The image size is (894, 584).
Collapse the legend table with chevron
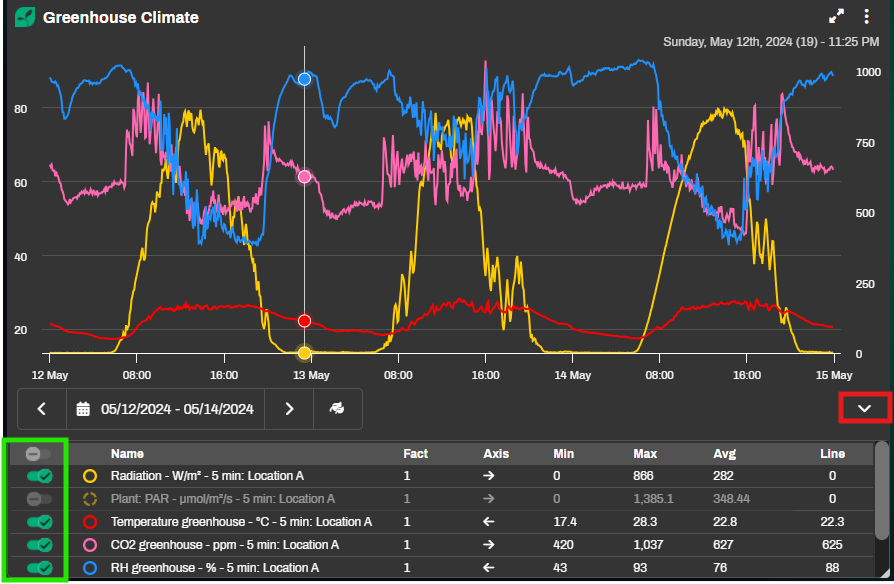pos(865,408)
